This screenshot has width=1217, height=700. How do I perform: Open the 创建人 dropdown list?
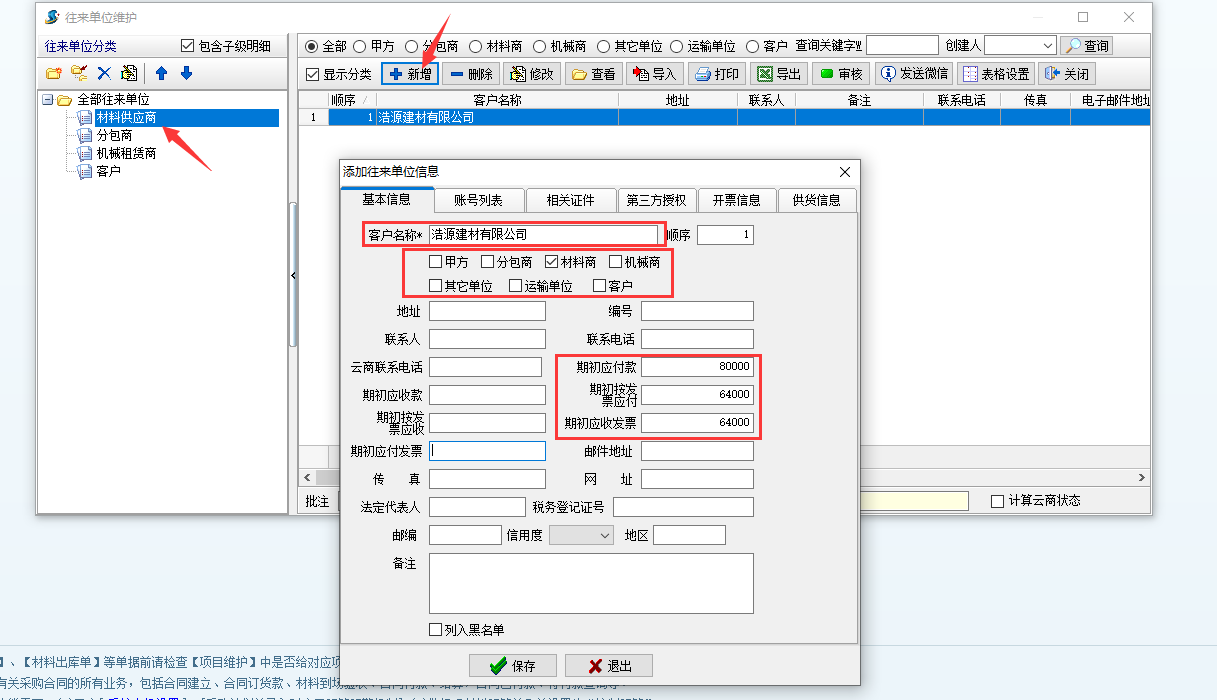coord(1047,46)
